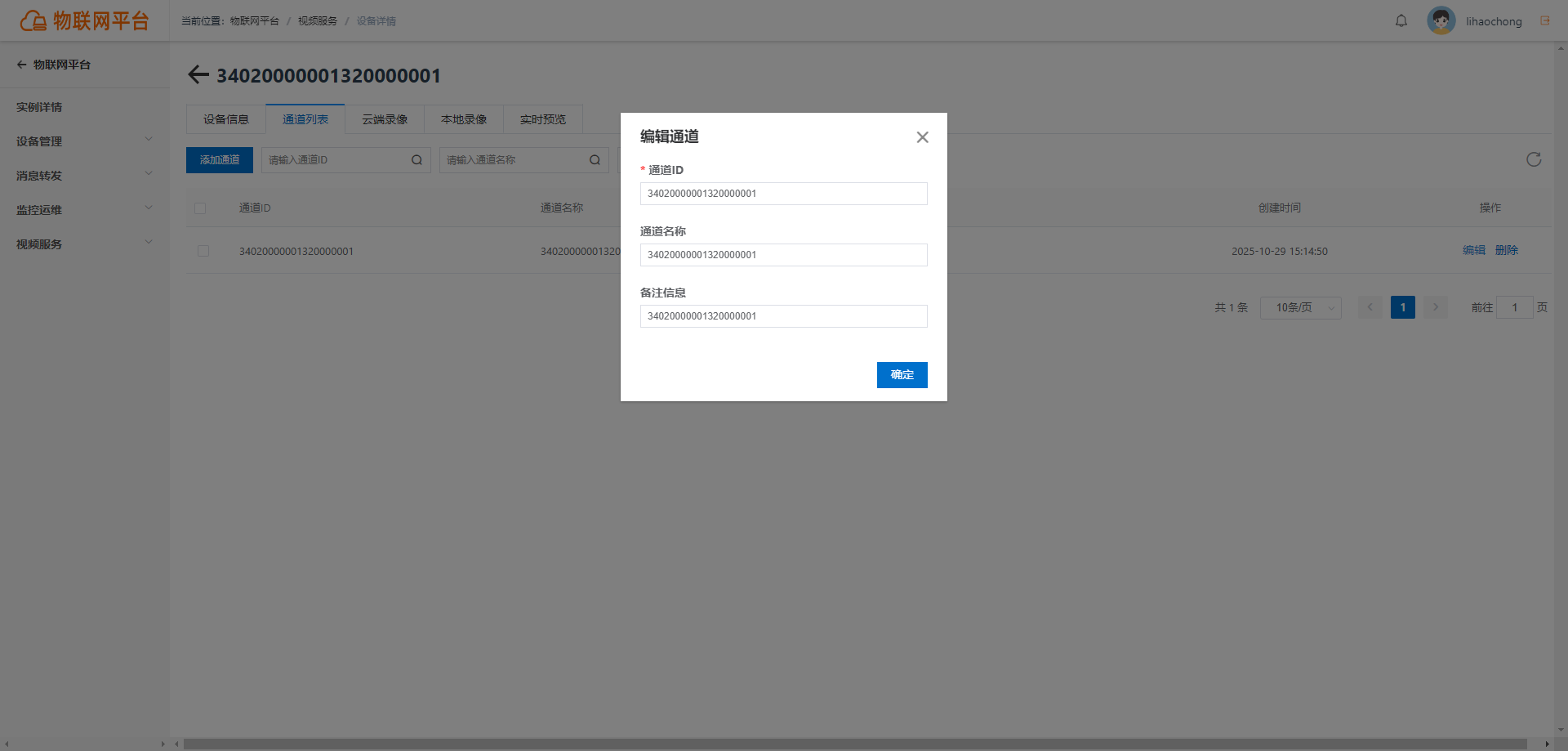Expand the 设备管理 sidebar menu
The height and width of the screenshot is (751, 1568).
84,141
